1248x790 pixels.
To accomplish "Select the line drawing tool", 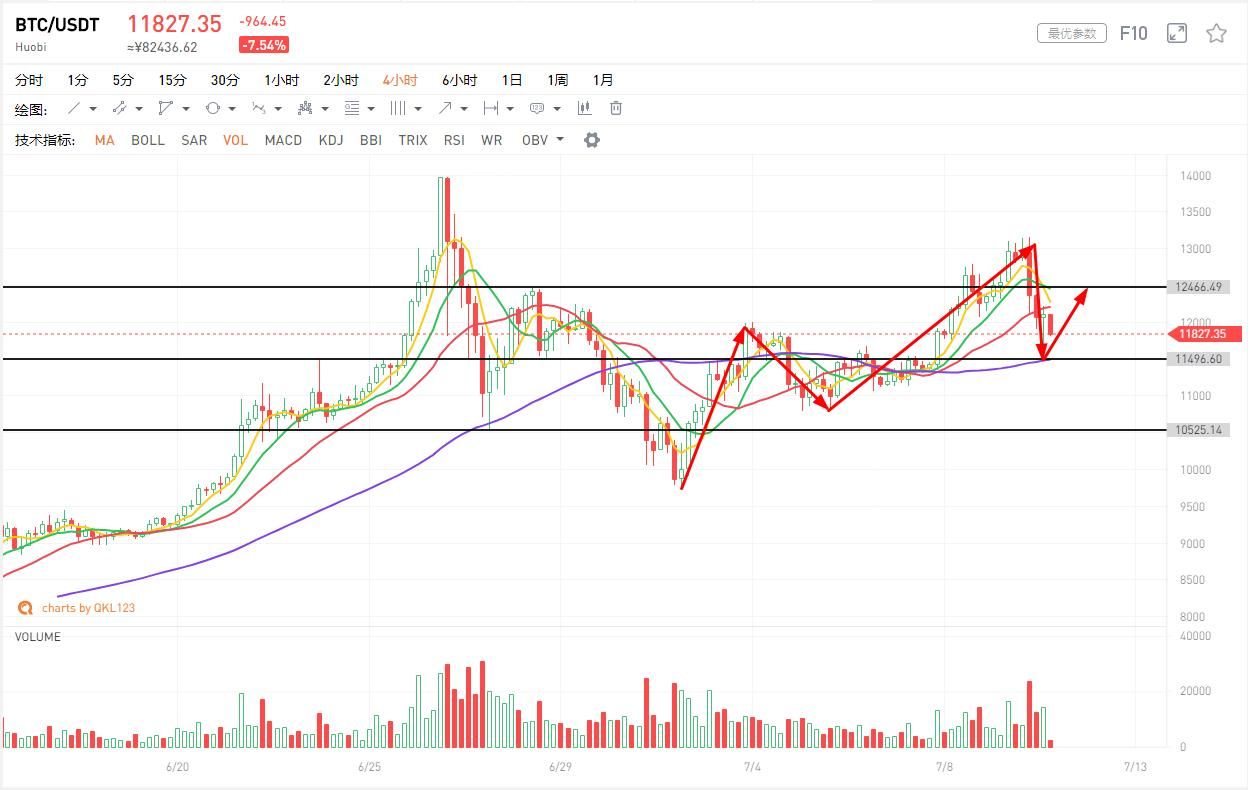I will [x=74, y=108].
